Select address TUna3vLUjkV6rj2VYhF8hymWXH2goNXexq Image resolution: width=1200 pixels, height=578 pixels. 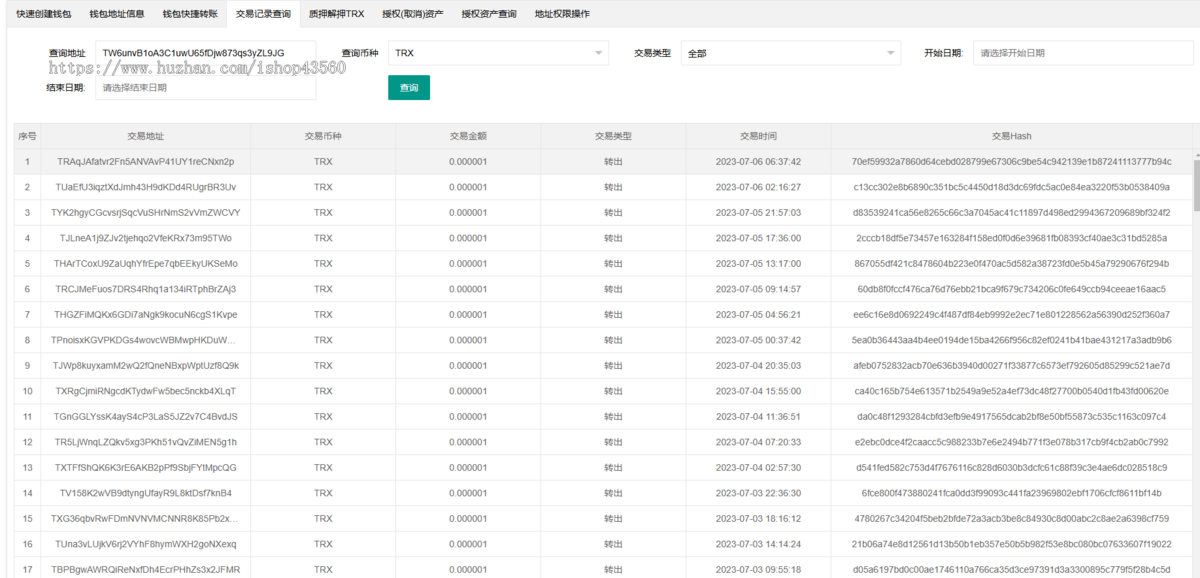[146, 544]
